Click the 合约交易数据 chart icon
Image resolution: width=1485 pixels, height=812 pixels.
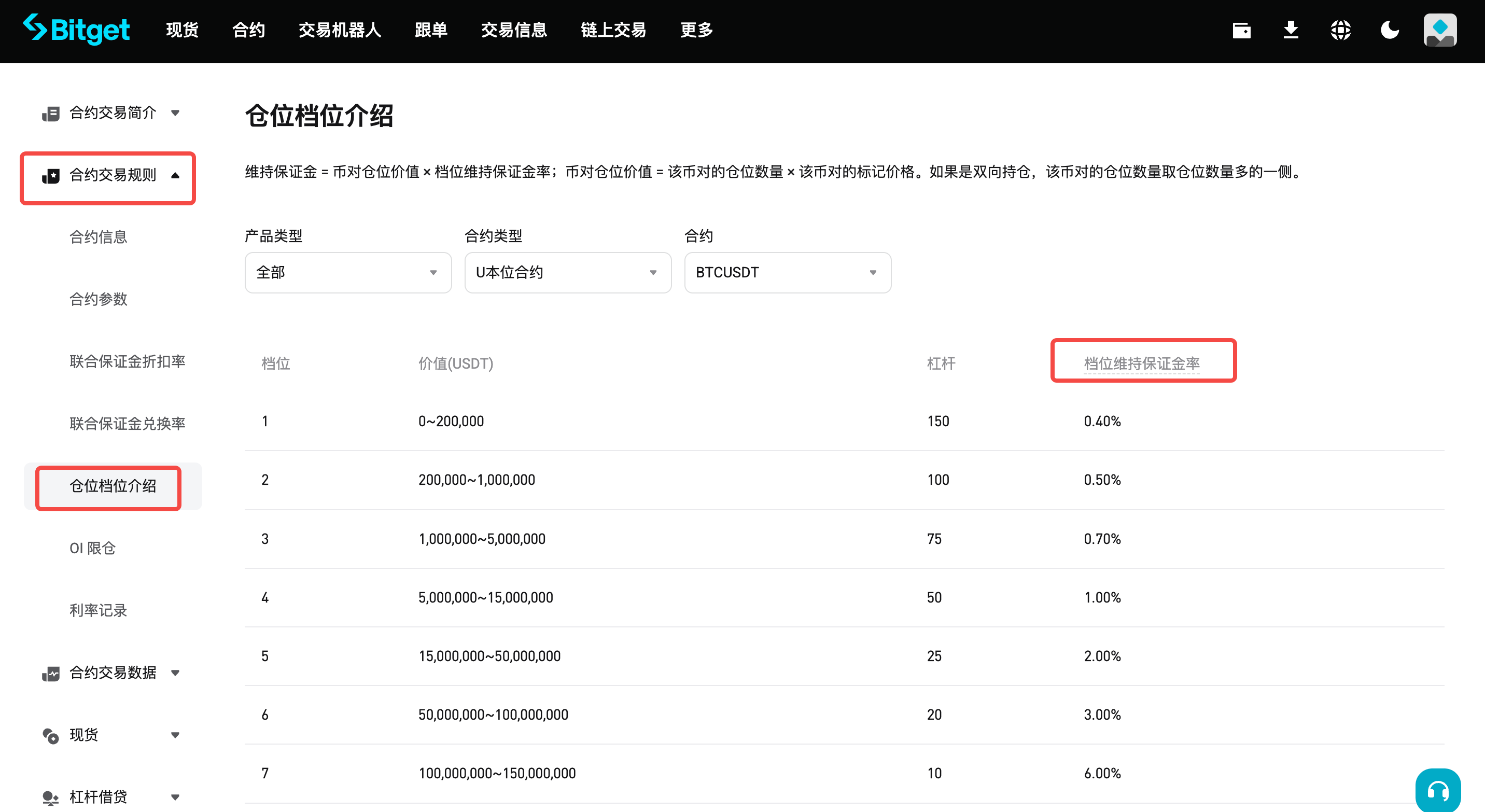pos(51,673)
